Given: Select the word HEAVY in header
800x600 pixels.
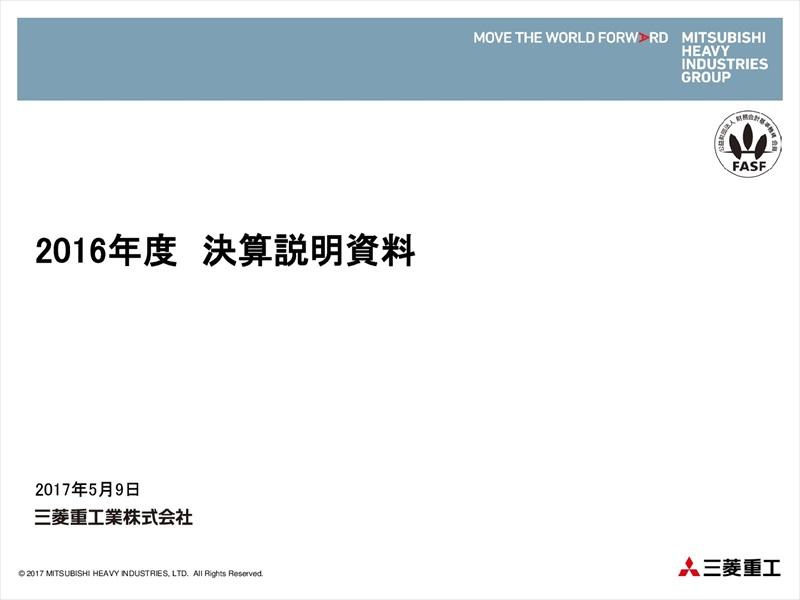Looking at the screenshot, I should pos(704,51).
